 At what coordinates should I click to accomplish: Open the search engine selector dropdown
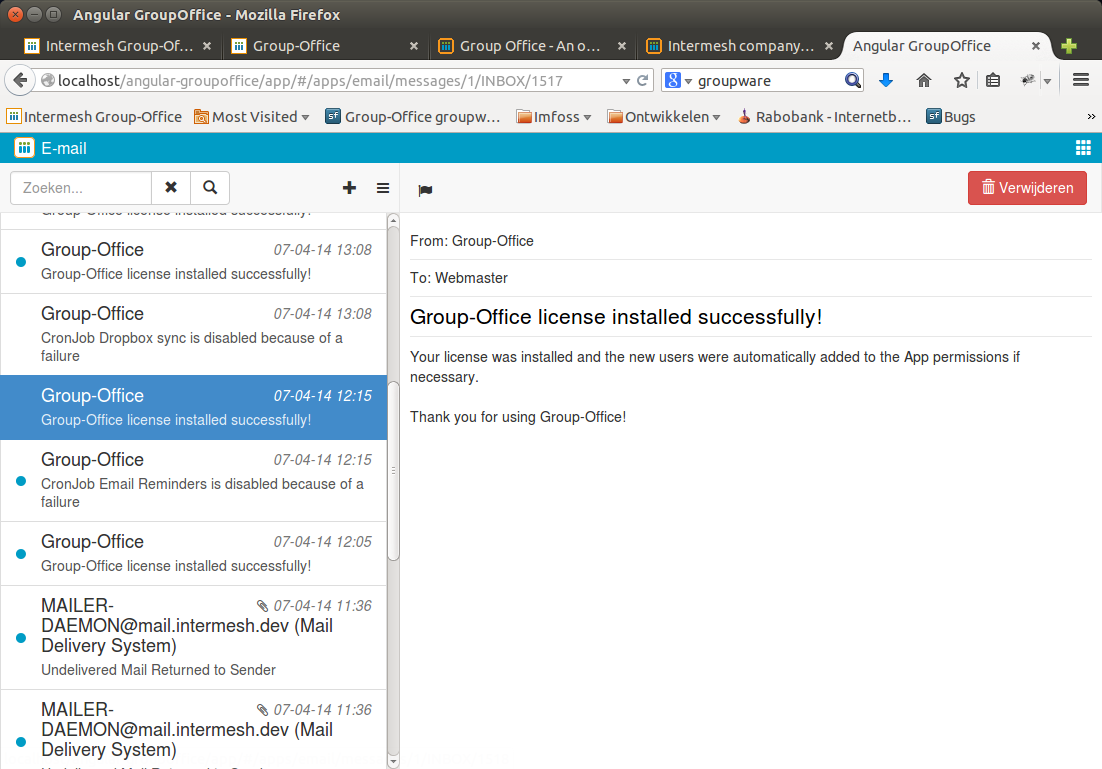tap(678, 81)
